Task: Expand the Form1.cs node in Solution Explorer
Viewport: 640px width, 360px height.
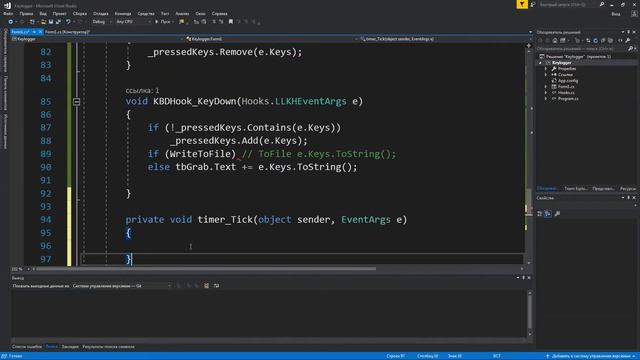Action: (546, 87)
